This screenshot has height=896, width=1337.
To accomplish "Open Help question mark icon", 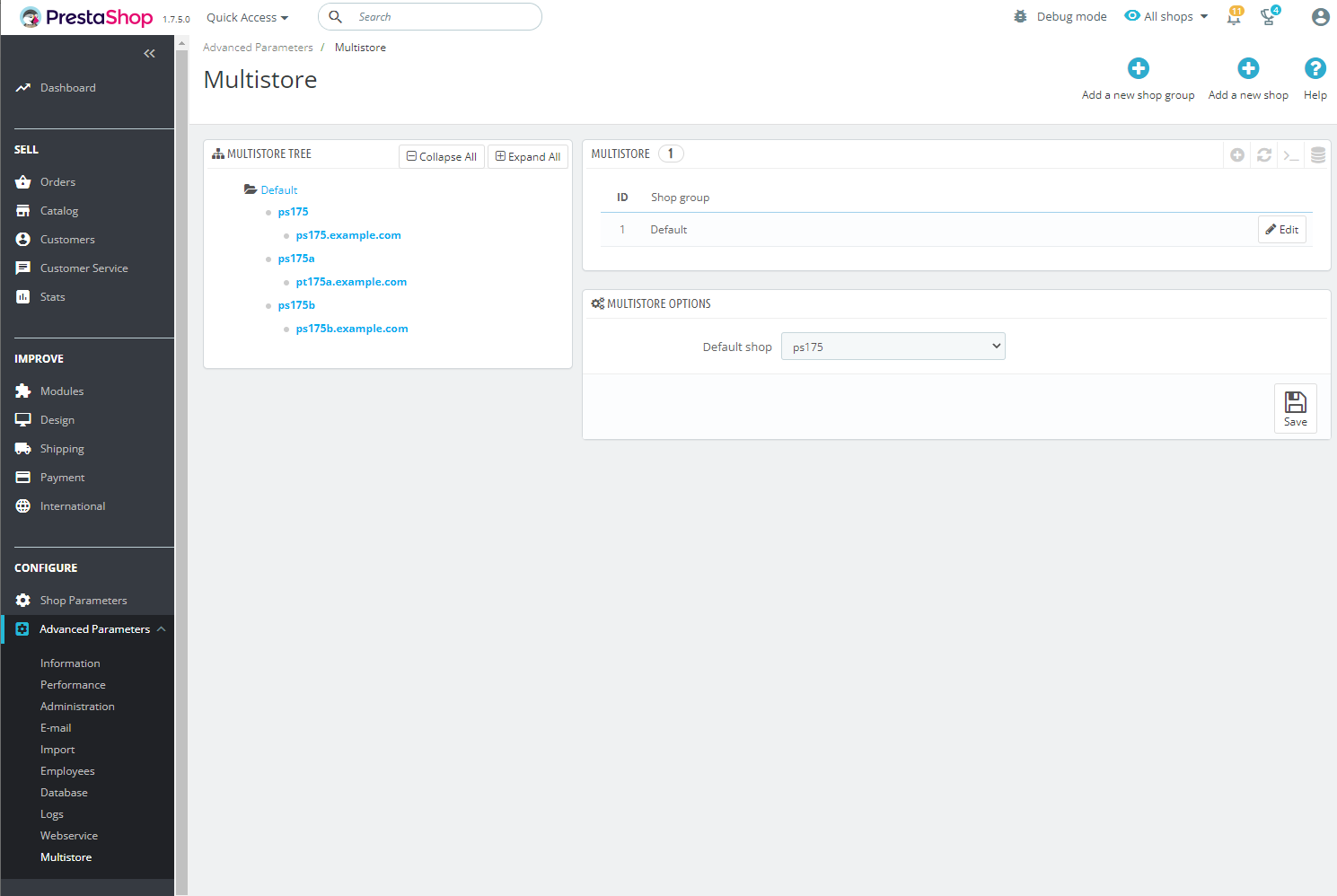I will 1315,68.
